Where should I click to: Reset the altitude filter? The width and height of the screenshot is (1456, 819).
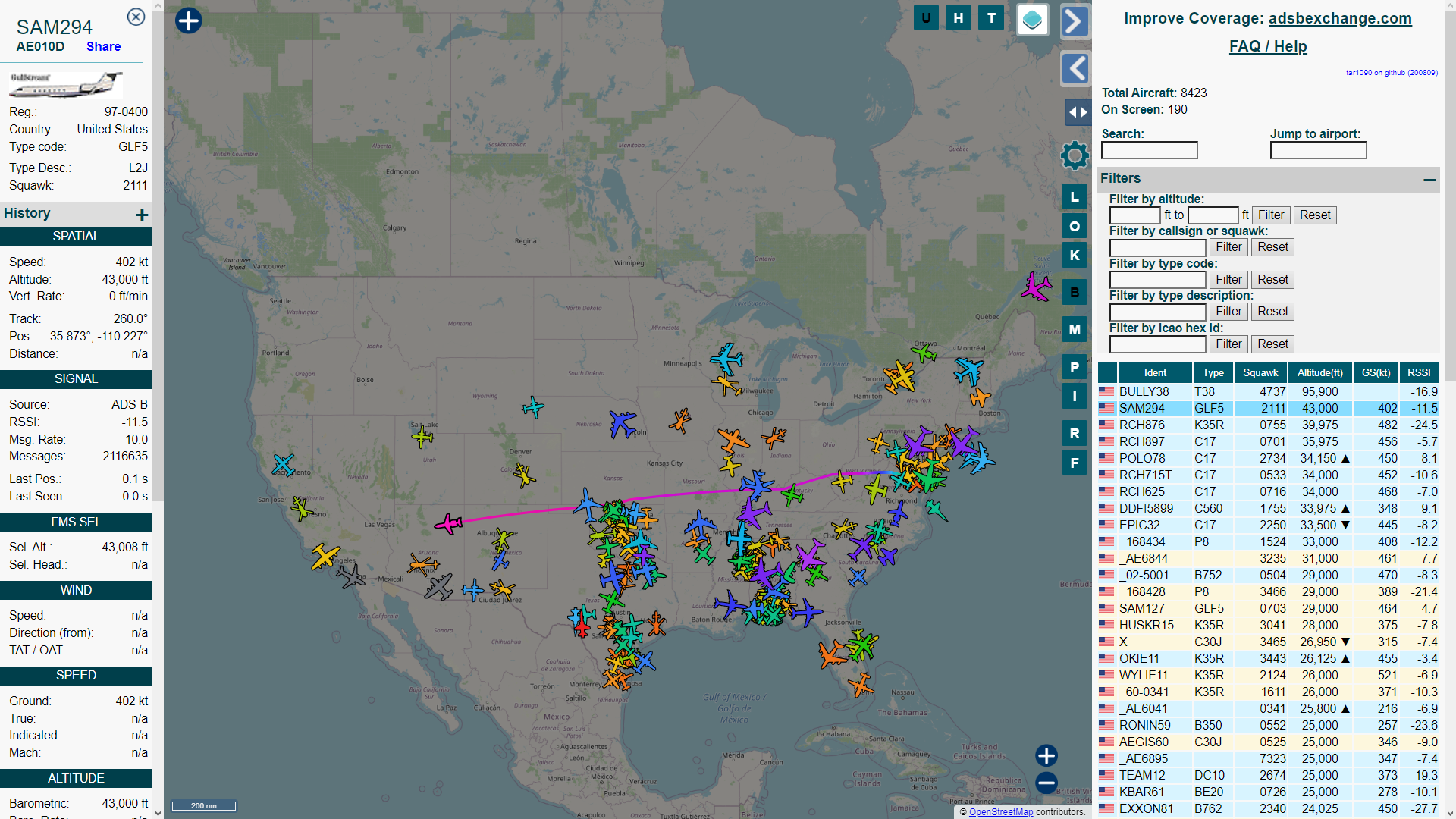click(1315, 215)
